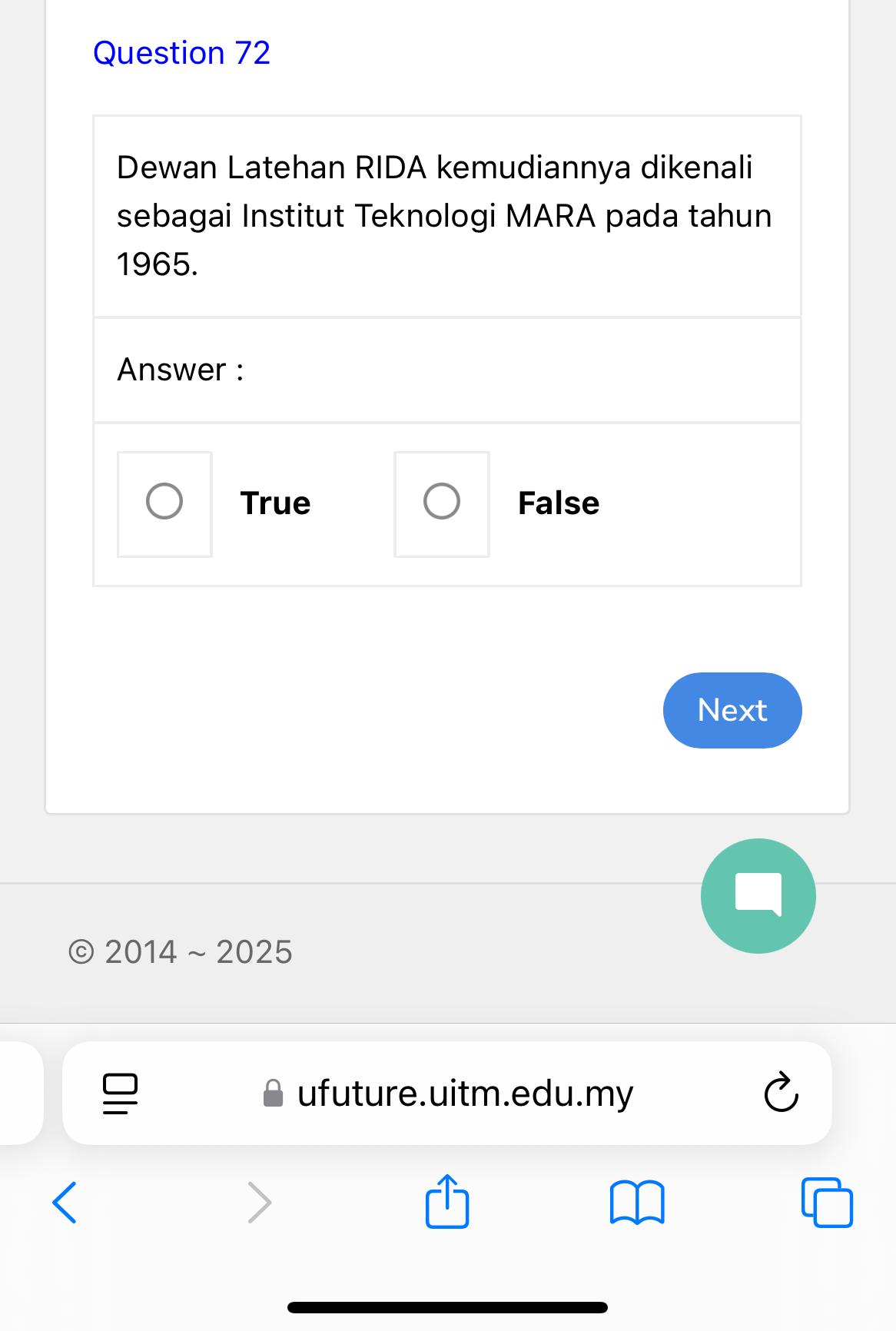Tap the back navigation chevron
896x1331 pixels.
coord(65,1203)
